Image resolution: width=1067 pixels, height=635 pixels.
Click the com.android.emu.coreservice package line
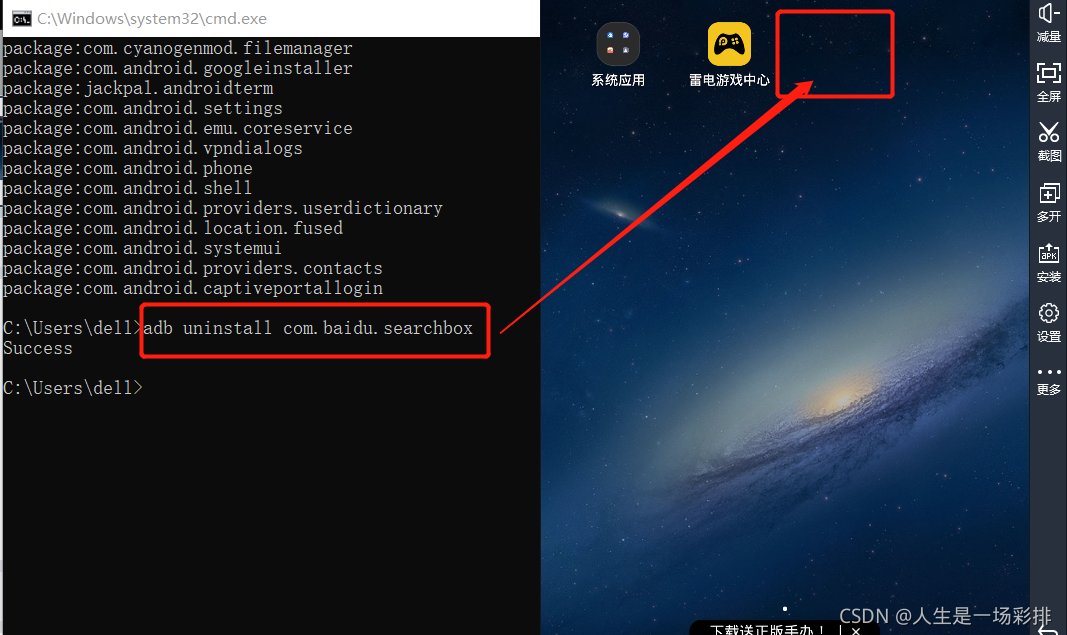coord(178,128)
